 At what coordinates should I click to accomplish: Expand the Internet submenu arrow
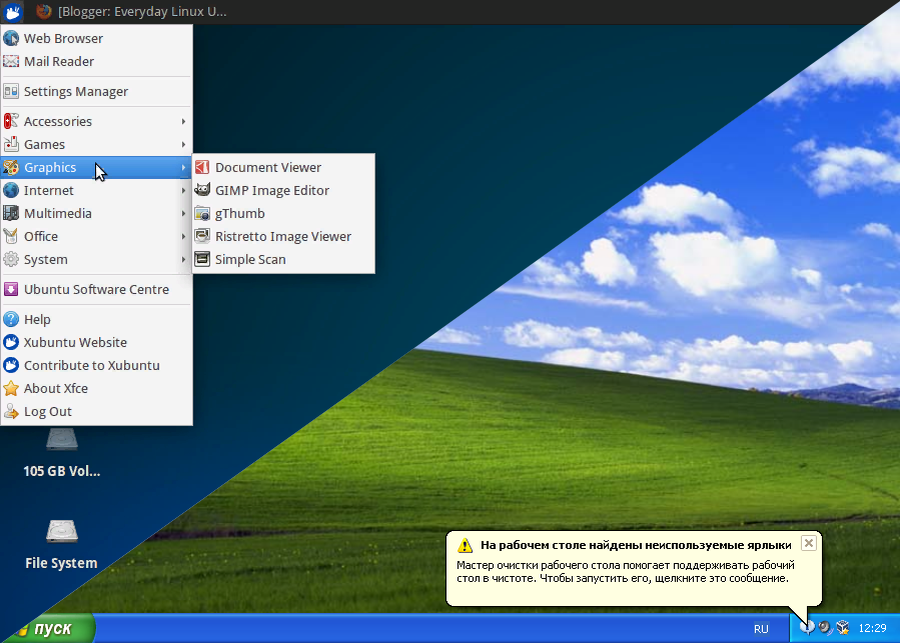[183, 190]
